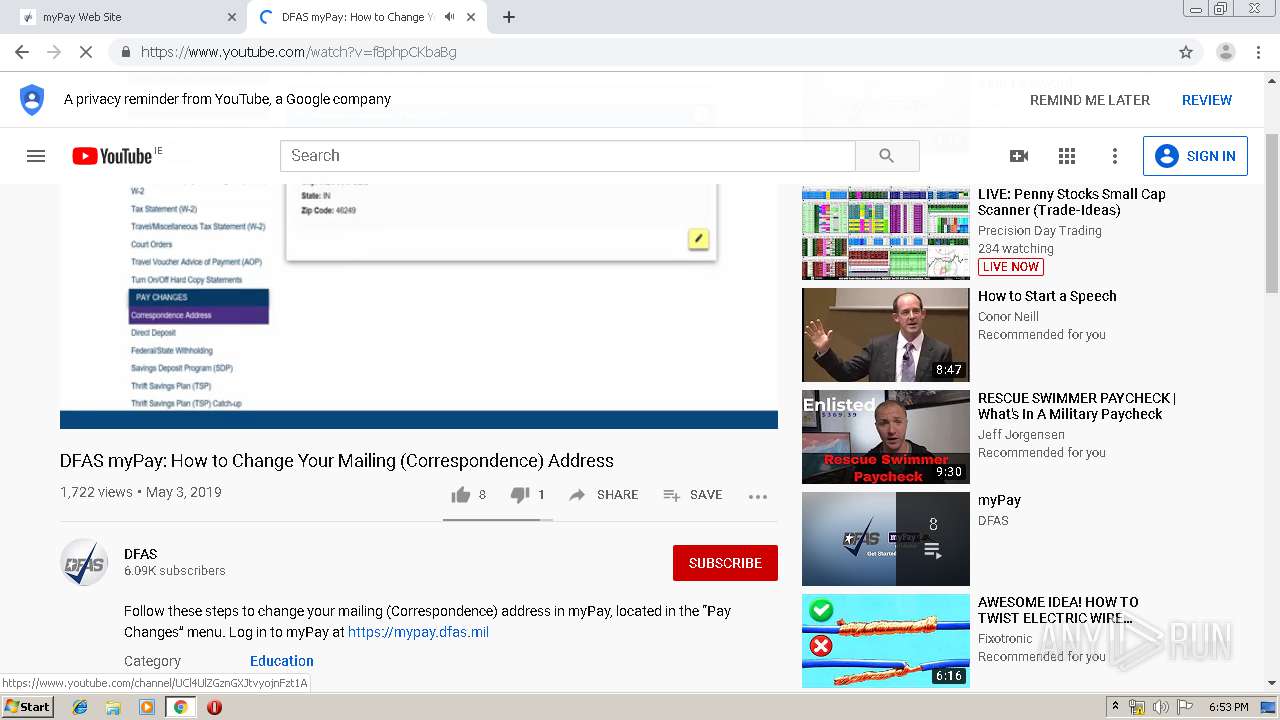The image size is (1280, 720).
Task: Go back in Chrome
Action: tap(22, 52)
